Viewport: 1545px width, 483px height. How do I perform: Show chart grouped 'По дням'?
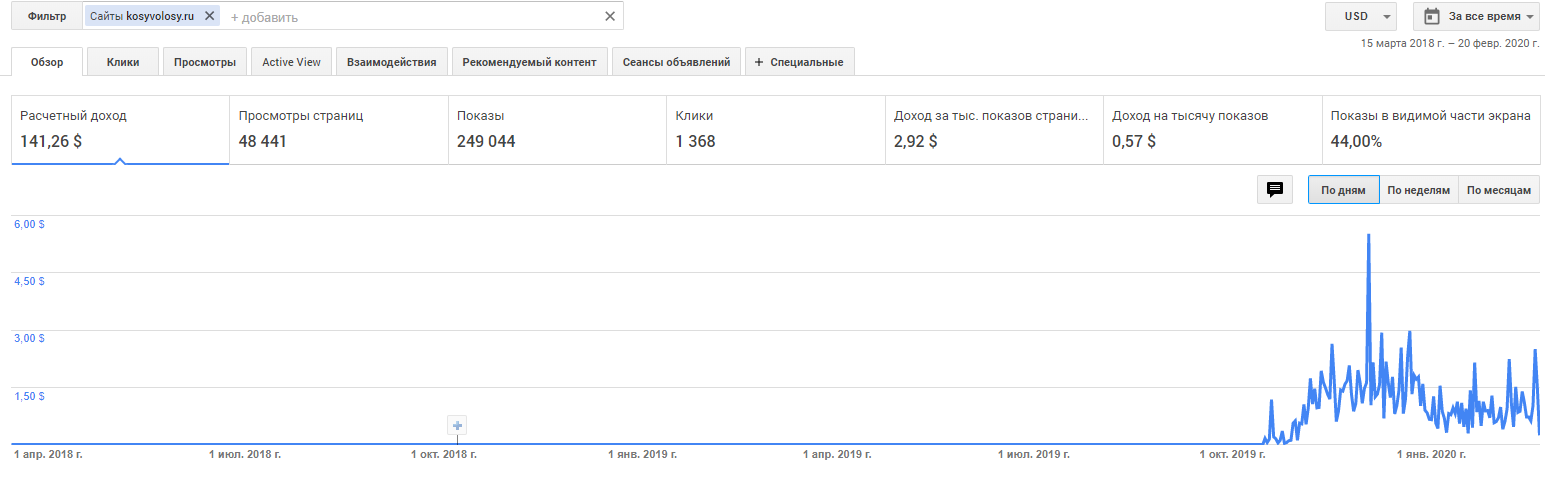click(x=1343, y=190)
